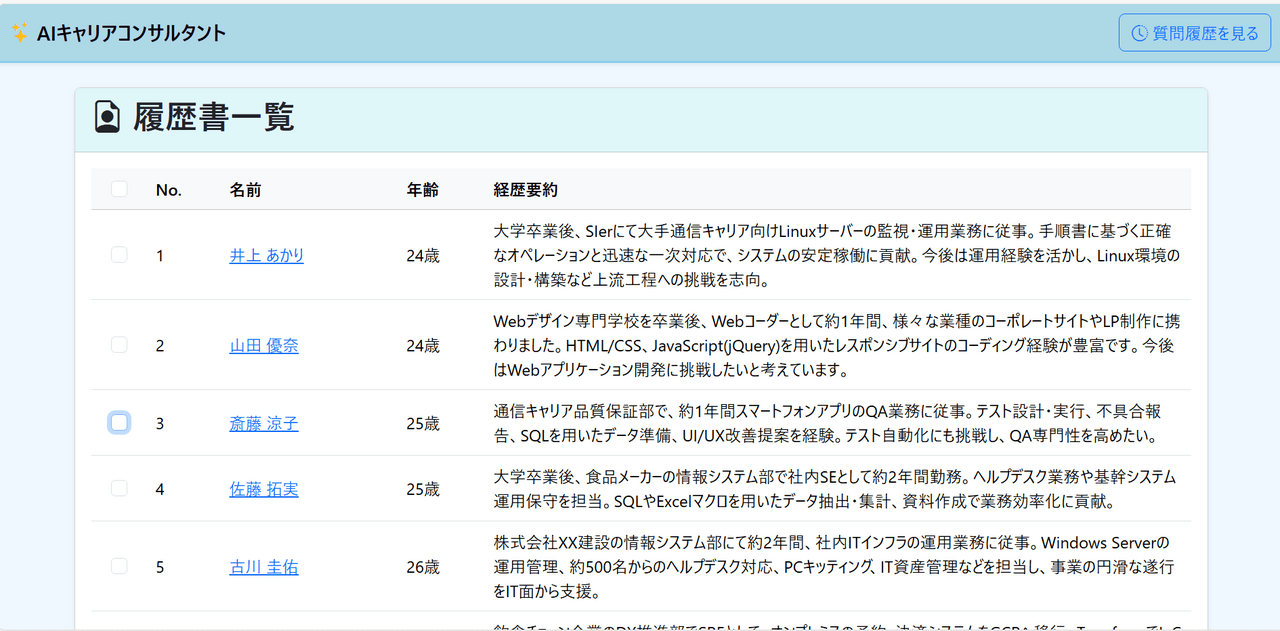This screenshot has width=1280, height=631.
Task: Open 井上 あかり resume link
Action: (x=266, y=256)
